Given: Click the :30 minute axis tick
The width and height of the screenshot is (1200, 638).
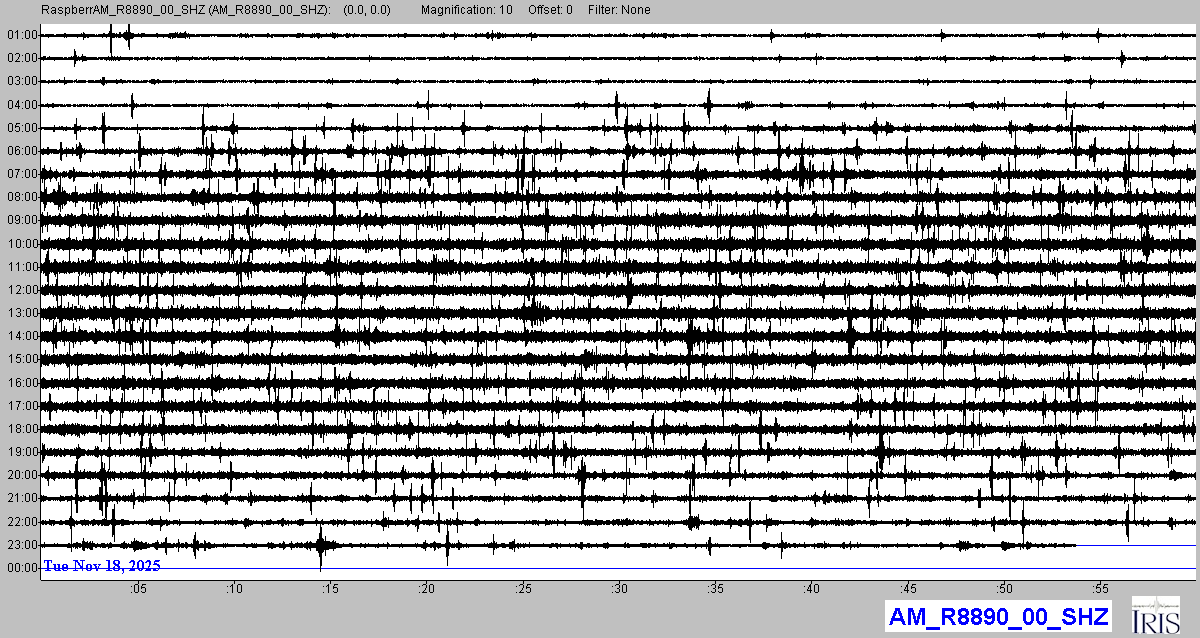Looking at the screenshot, I should click(619, 590).
